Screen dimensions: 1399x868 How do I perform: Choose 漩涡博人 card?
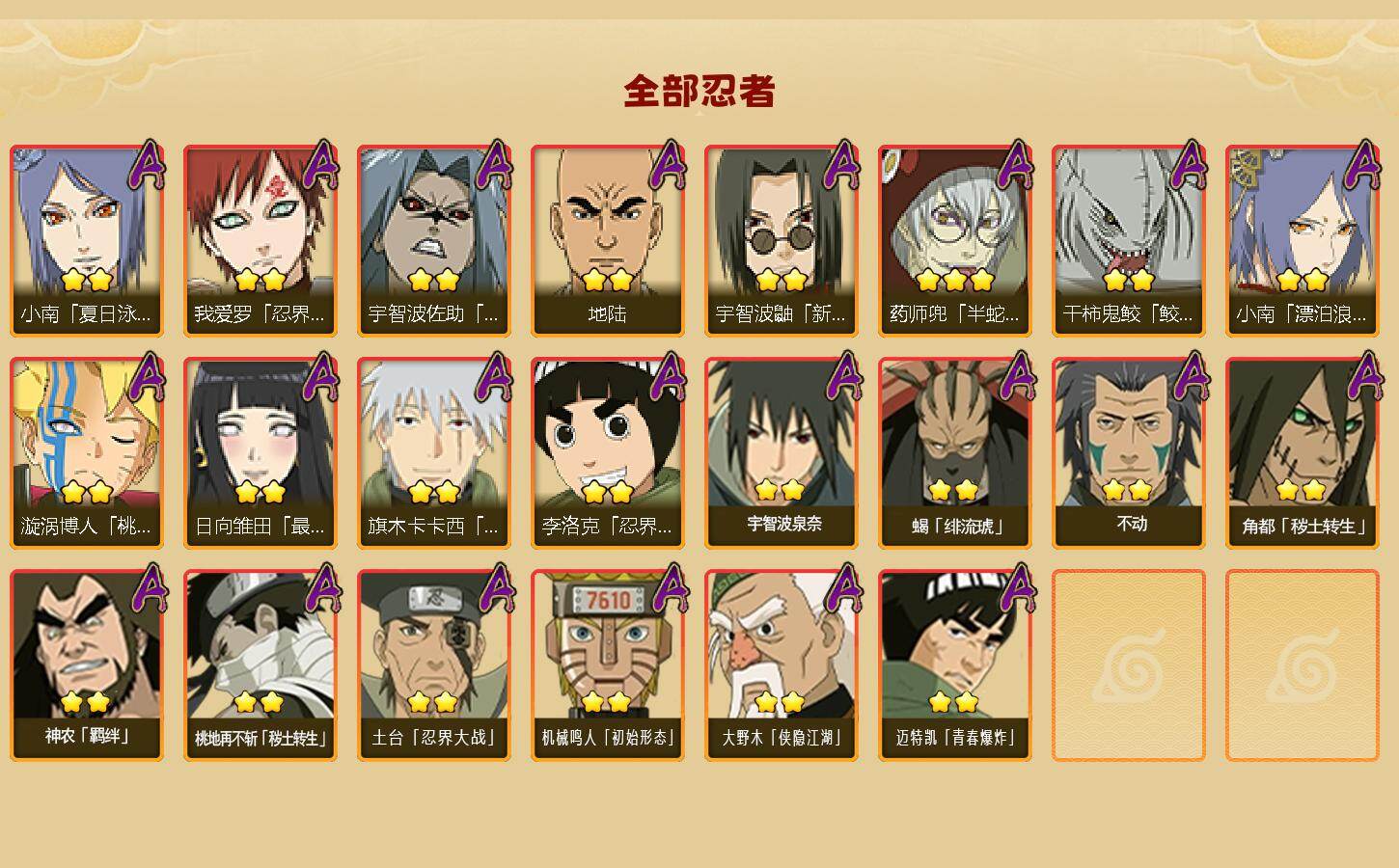[87, 453]
